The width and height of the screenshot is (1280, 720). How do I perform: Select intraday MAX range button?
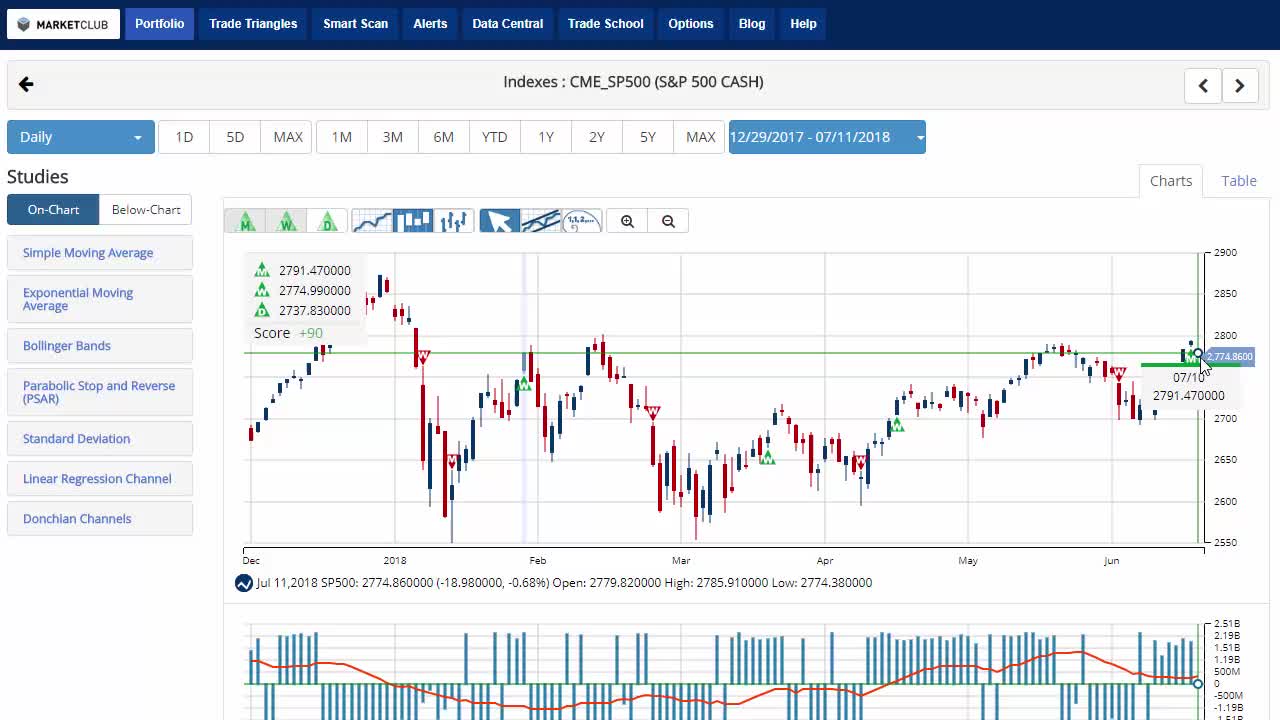coord(288,137)
